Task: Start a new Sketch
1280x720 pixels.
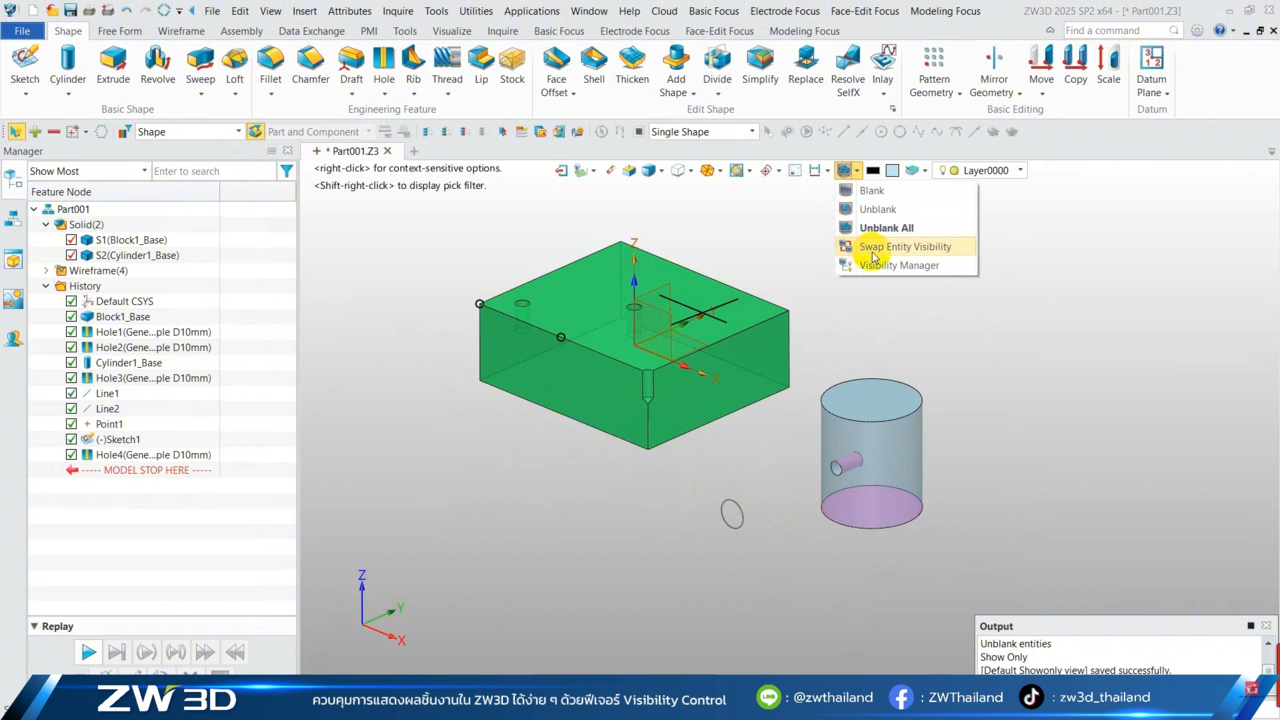Action: [x=25, y=66]
